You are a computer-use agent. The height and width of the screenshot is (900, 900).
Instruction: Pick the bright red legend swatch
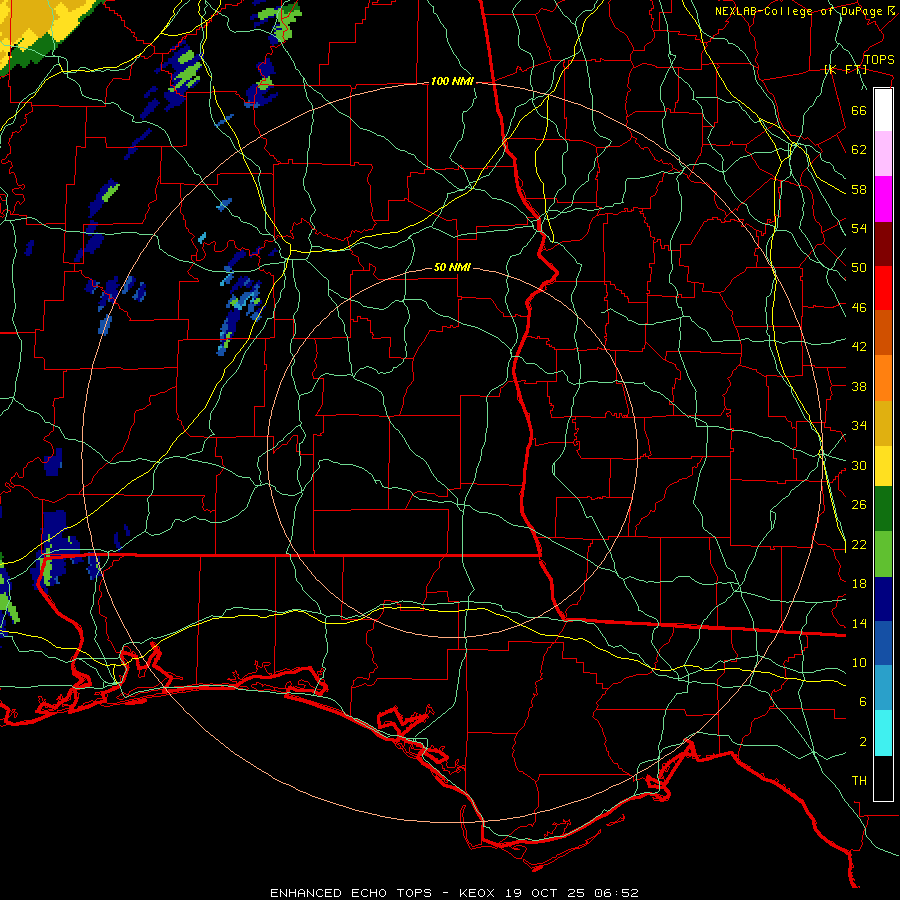[x=883, y=288]
